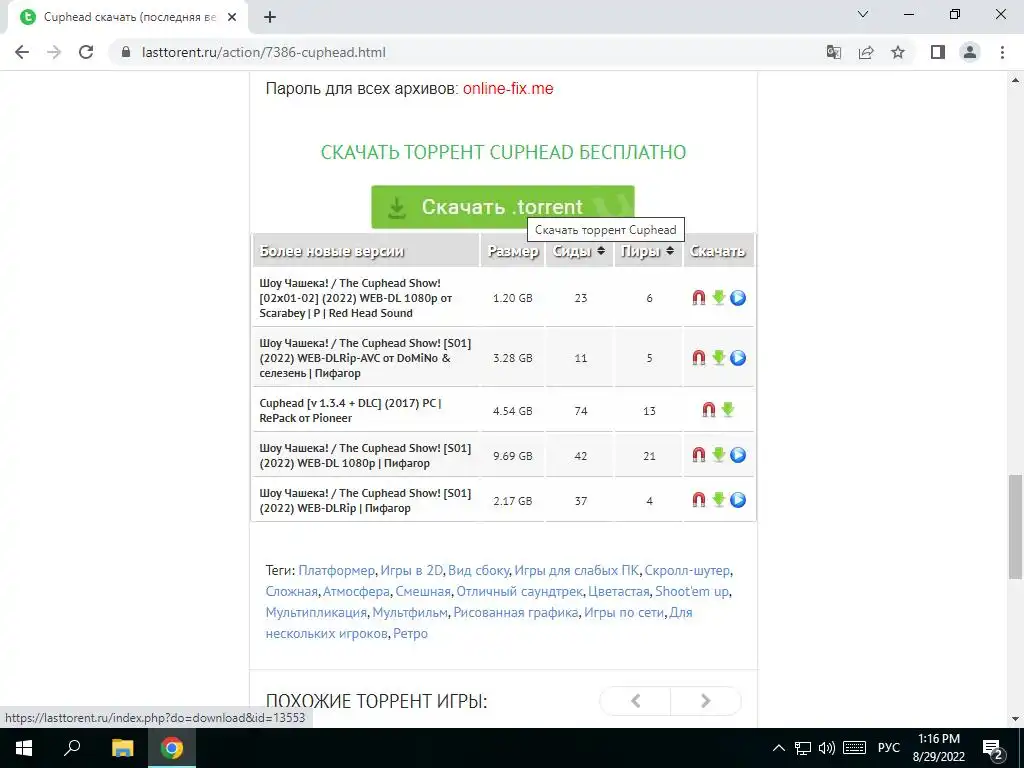Click green download arrow in 2.17 GB row
This screenshot has height=768, width=1024.
tap(718, 500)
